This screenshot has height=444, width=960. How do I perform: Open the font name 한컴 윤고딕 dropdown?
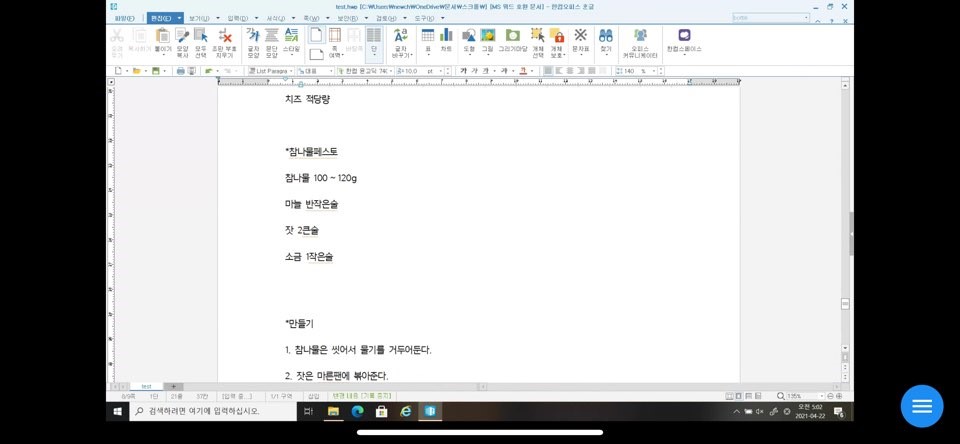pos(391,71)
